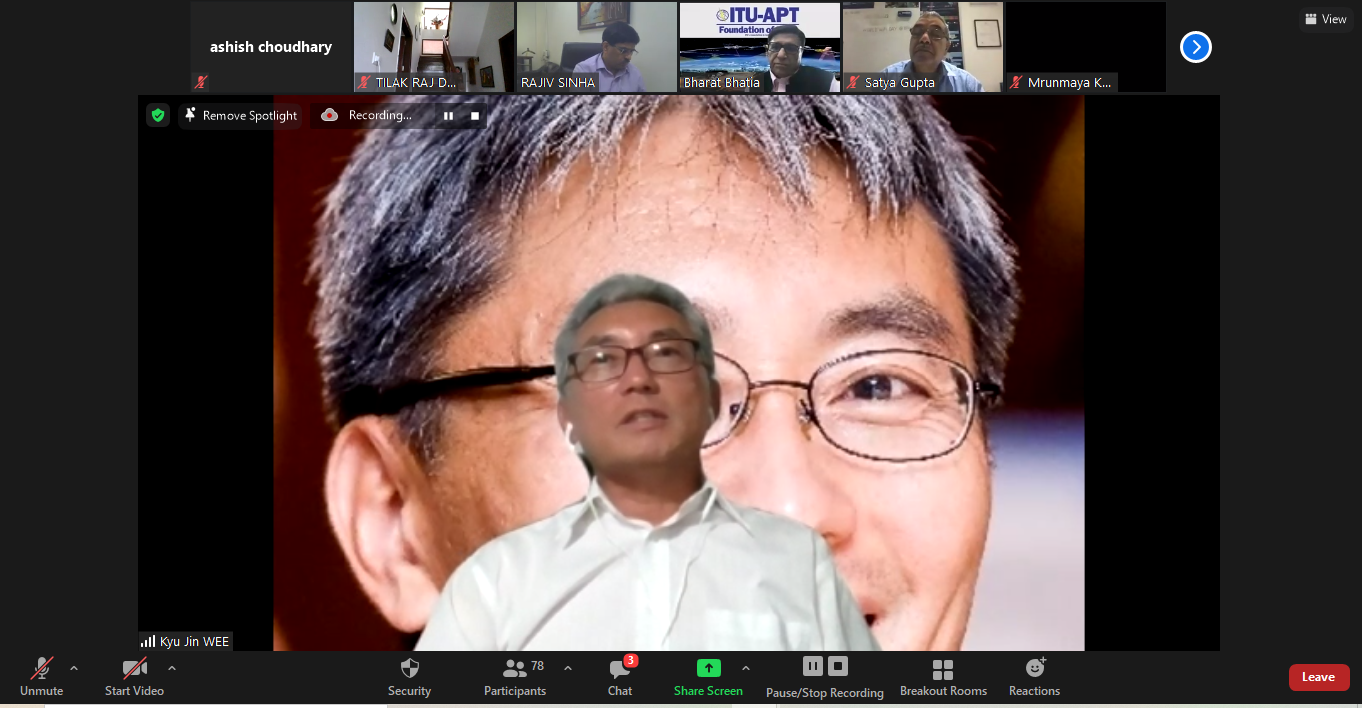Open the Security shield icon
Viewport: 1362px width, 708px height.
point(409,669)
